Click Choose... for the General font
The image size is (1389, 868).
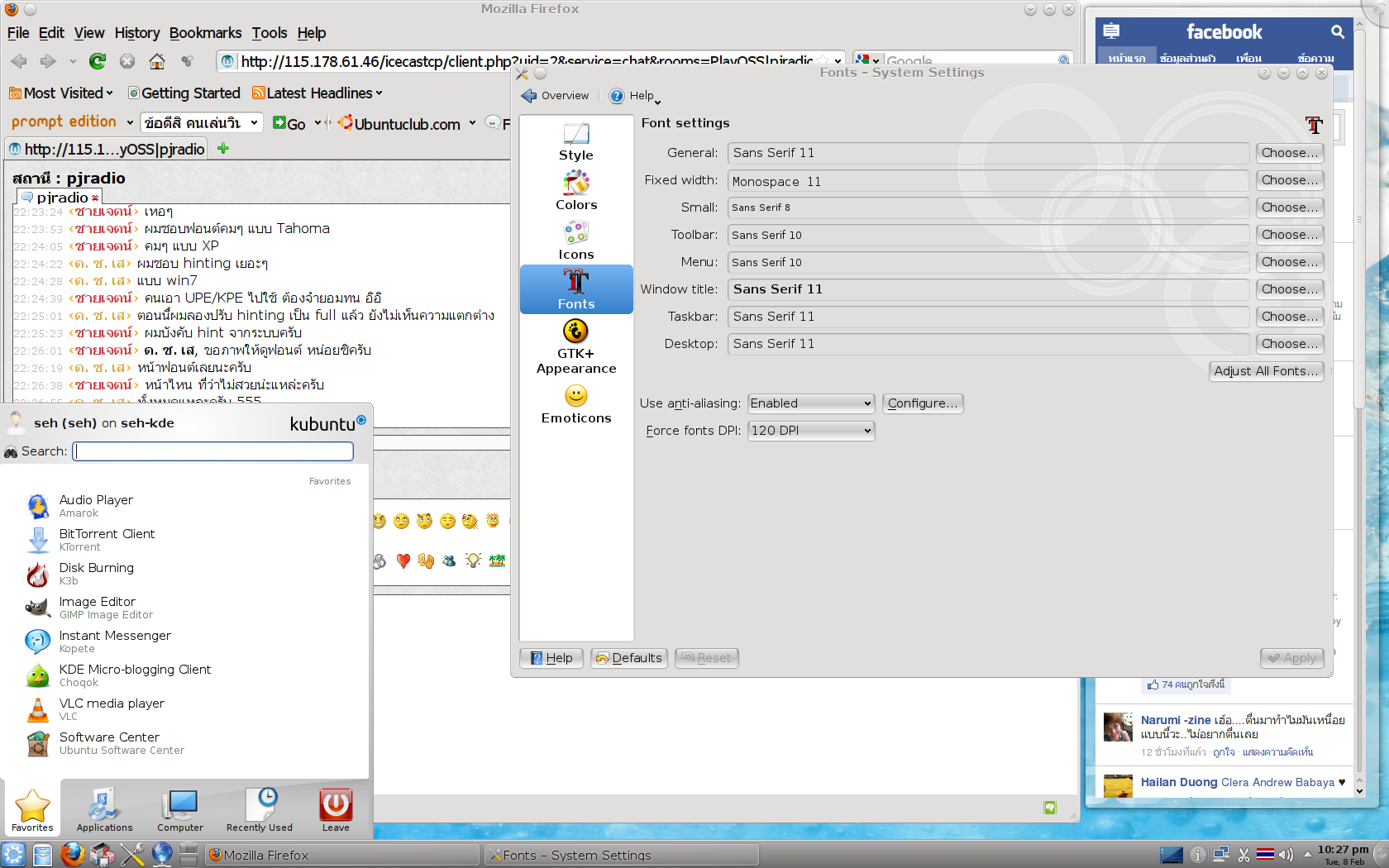[x=1290, y=153]
